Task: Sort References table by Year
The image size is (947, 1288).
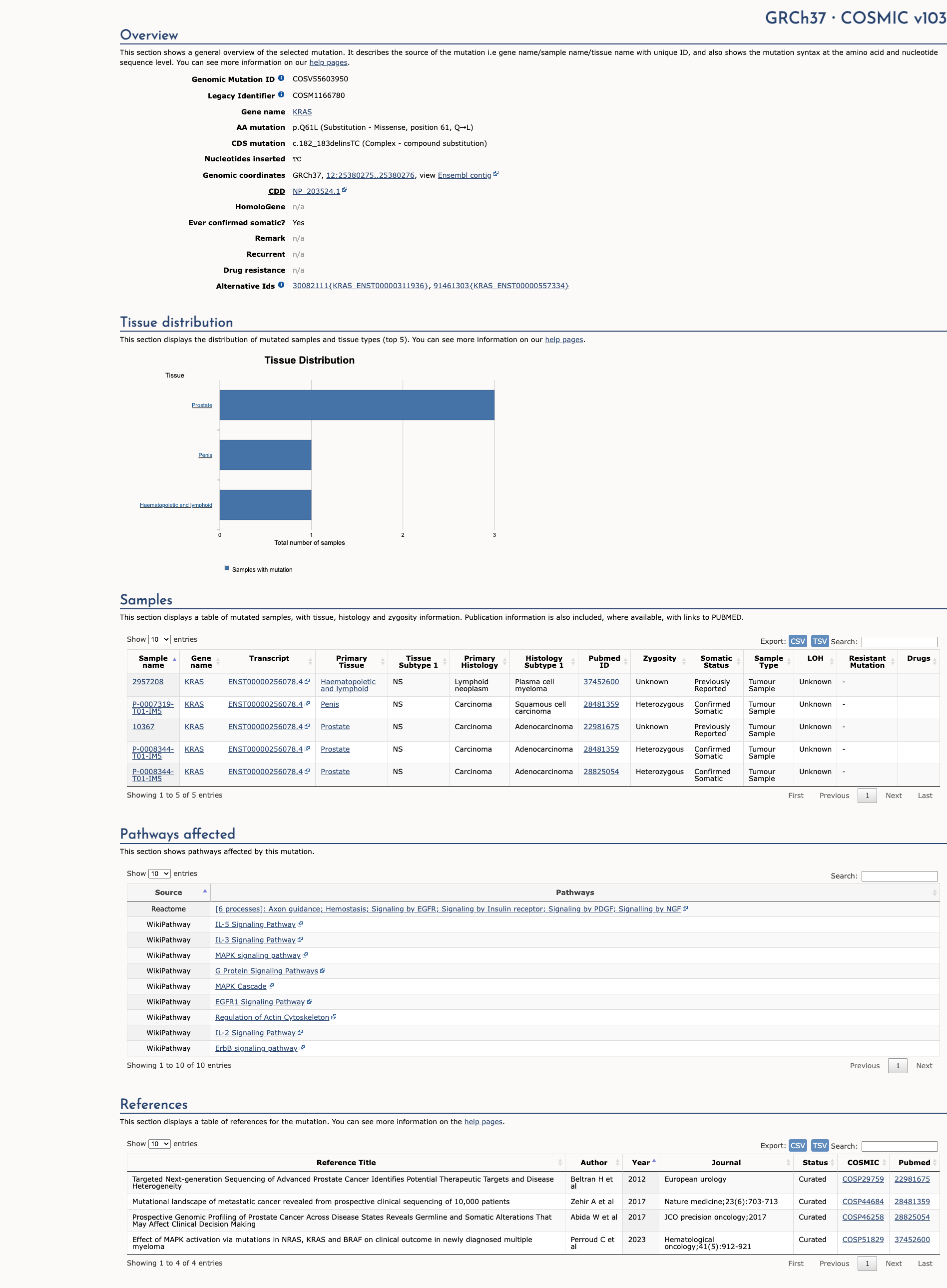Action: (x=641, y=1163)
